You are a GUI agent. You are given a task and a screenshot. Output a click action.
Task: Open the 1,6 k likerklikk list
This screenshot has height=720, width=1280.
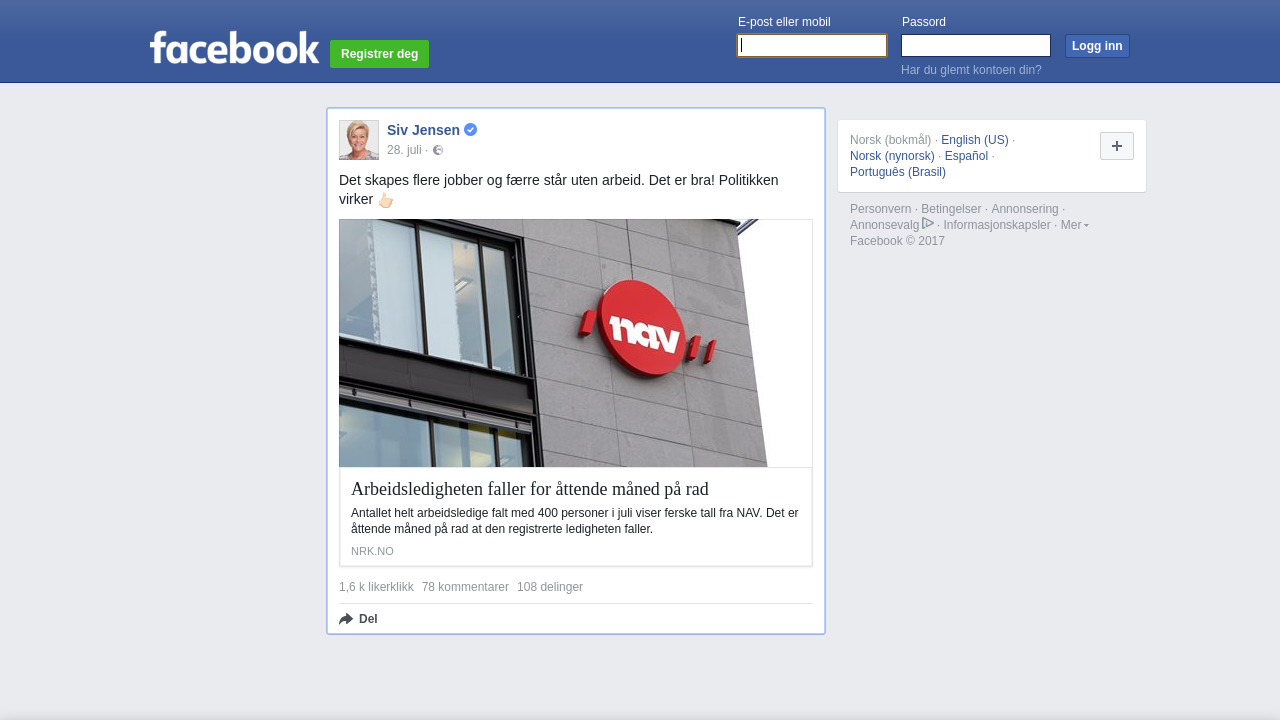376,587
